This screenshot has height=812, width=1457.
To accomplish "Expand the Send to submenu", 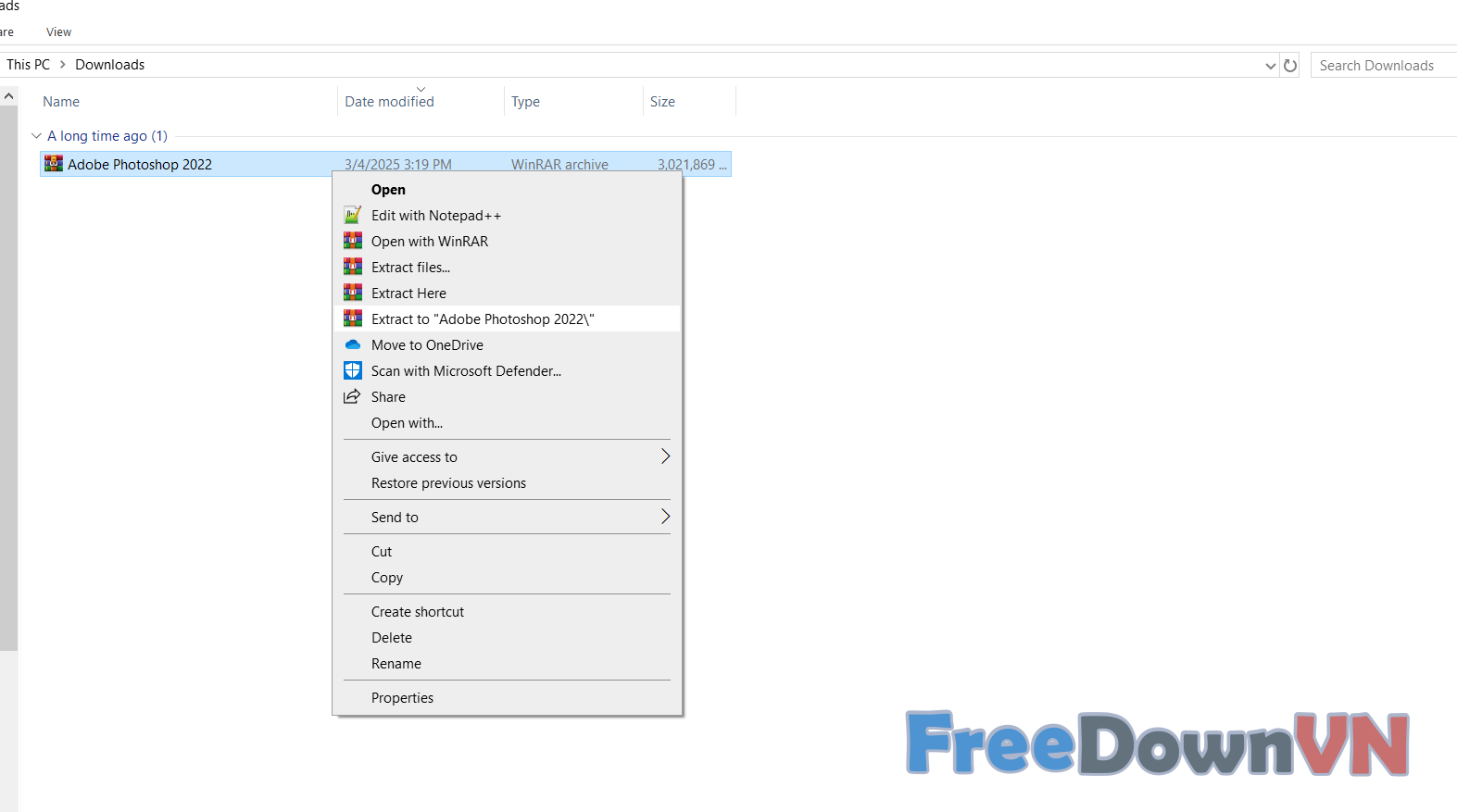I will click(664, 517).
